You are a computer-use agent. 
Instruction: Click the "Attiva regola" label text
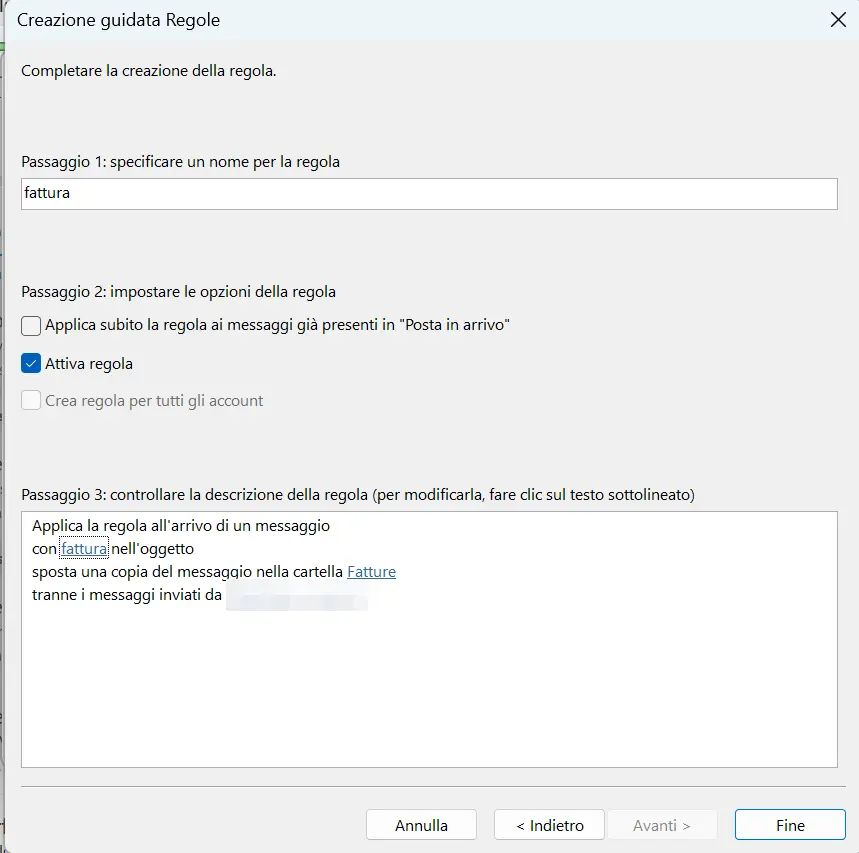pyautogui.click(x=87, y=363)
